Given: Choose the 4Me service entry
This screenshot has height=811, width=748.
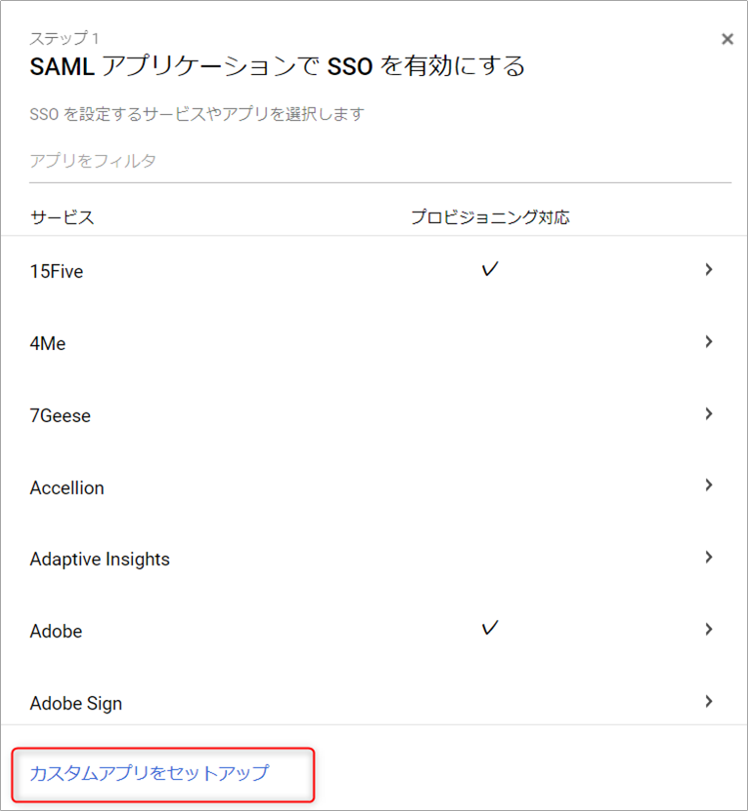Looking at the screenshot, I should click(x=48, y=343).
